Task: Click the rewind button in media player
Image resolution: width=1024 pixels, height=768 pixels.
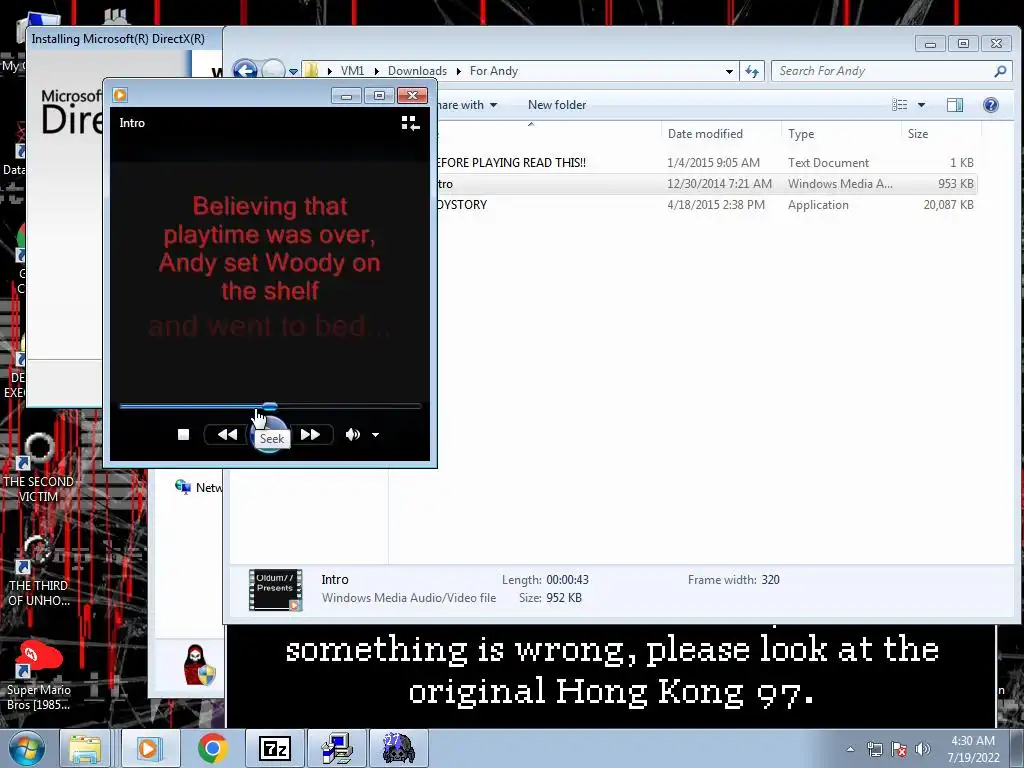Action: click(x=227, y=434)
